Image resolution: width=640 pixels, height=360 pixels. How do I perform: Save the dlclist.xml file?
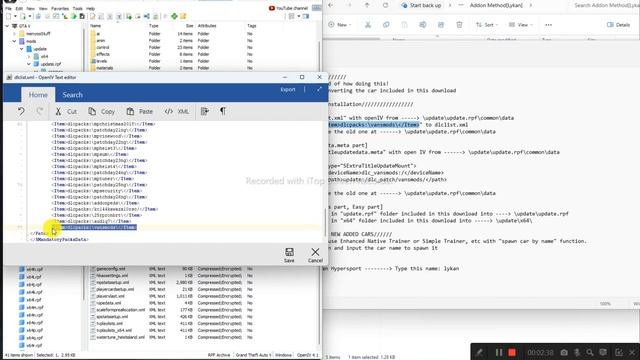[x=289, y=255]
